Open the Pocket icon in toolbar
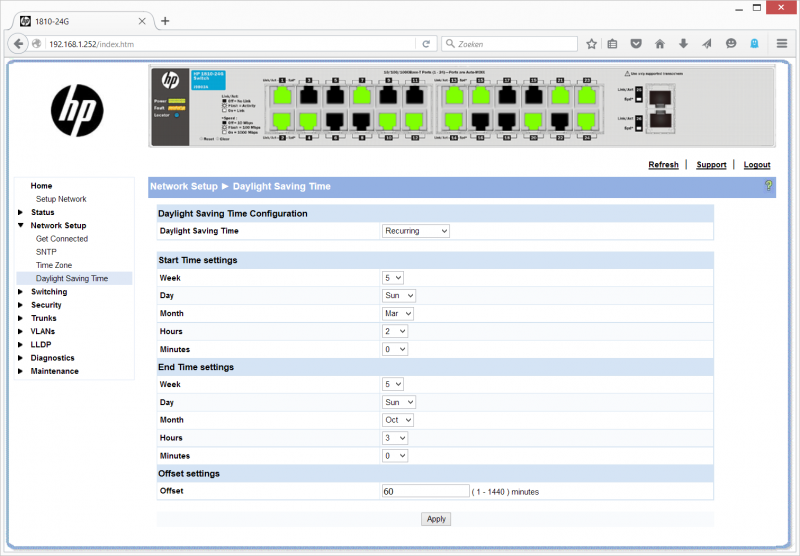 636,44
